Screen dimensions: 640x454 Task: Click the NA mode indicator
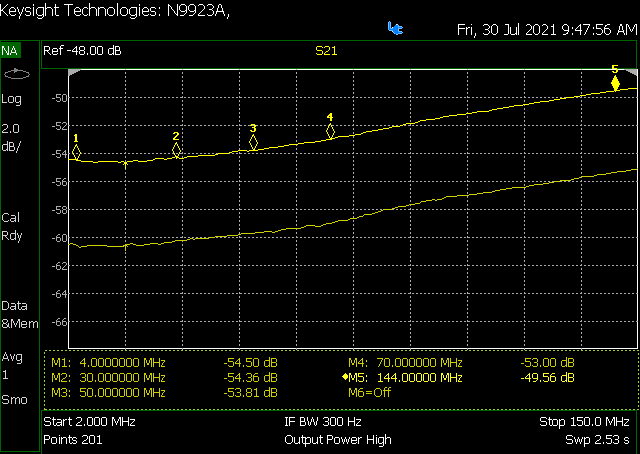click(10, 51)
